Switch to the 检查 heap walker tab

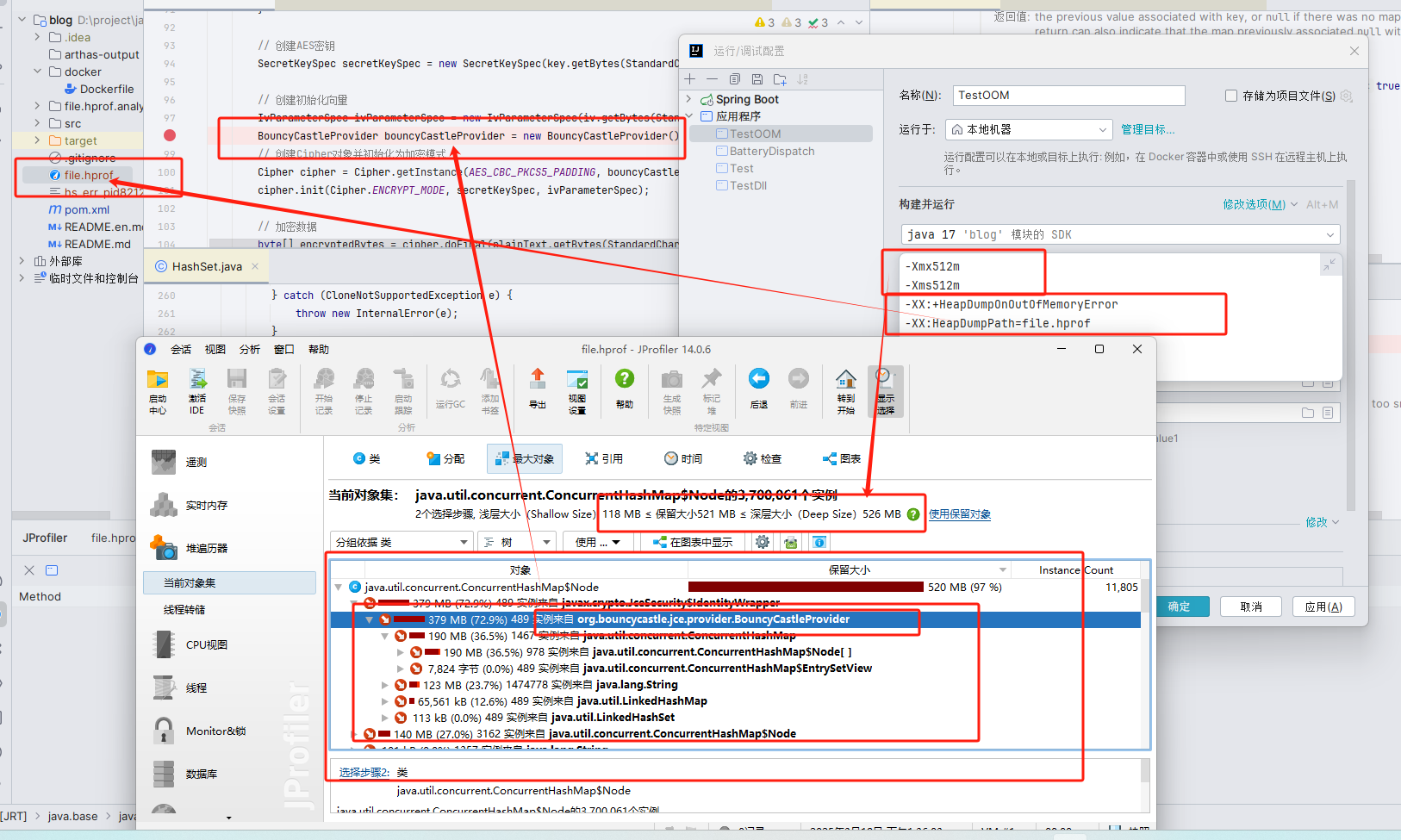(x=763, y=459)
